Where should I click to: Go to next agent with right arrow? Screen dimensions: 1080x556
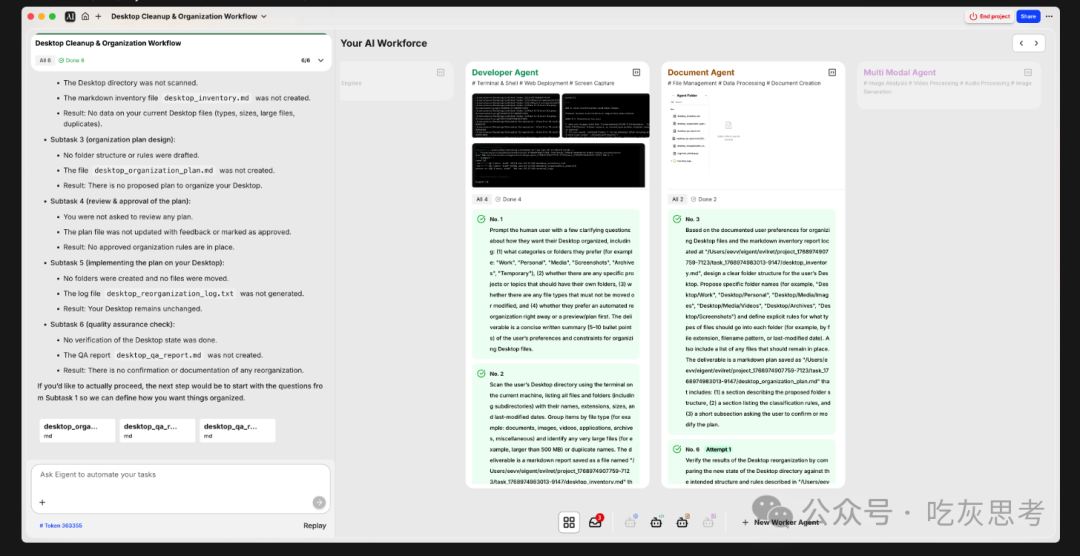coord(1037,43)
